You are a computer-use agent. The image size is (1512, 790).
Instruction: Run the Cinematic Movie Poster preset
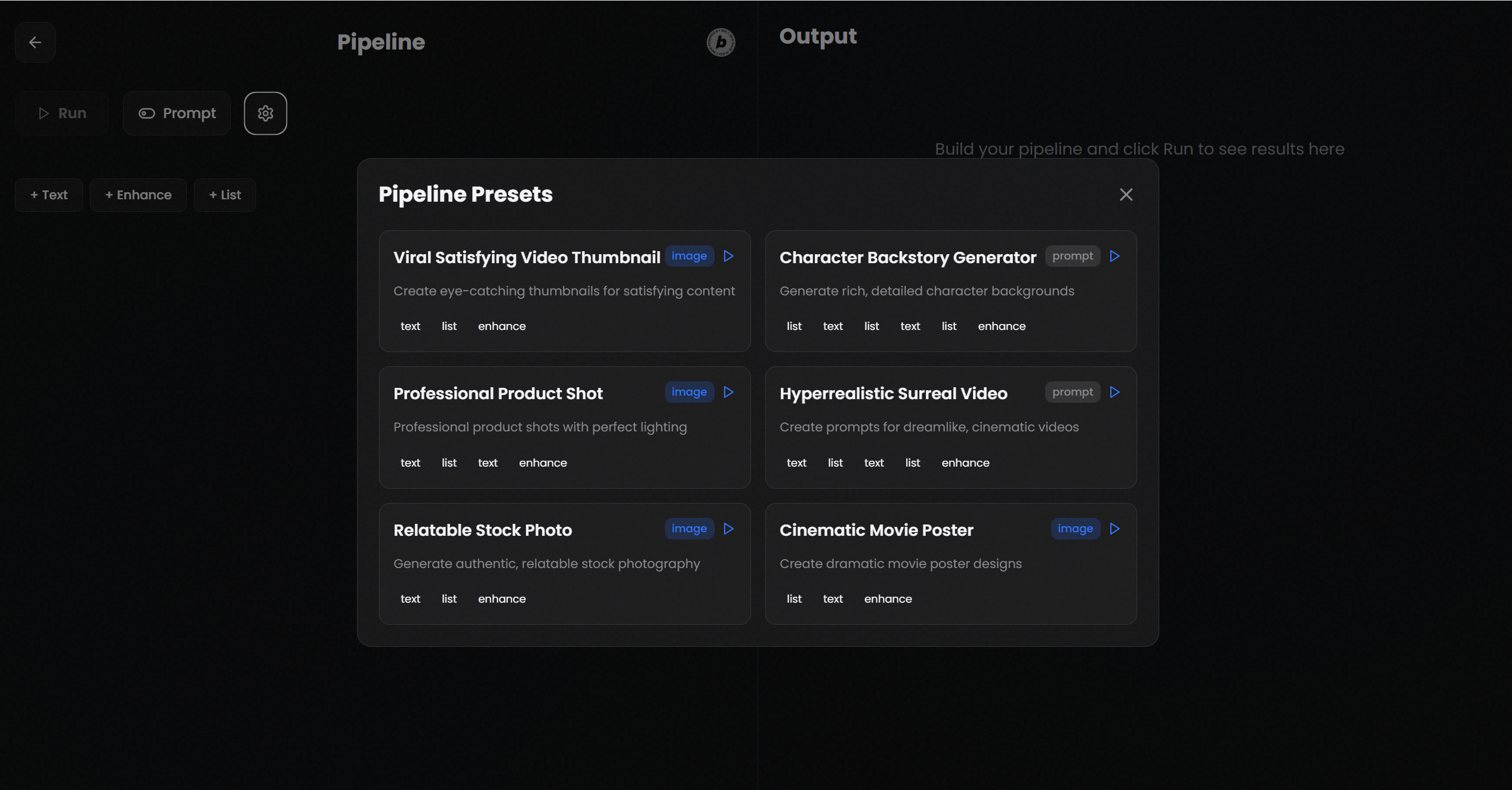coord(1114,529)
